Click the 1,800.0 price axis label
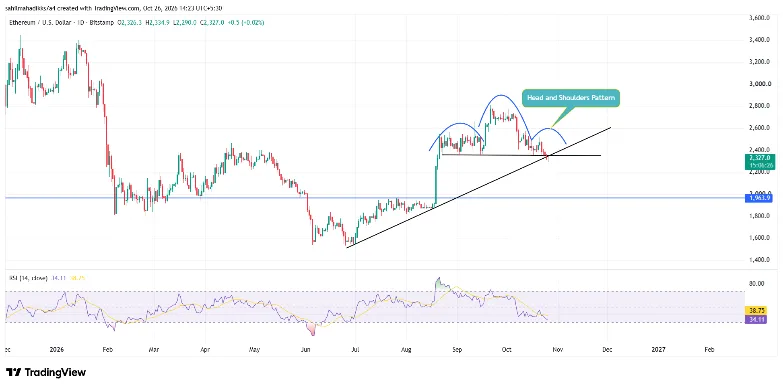The width and height of the screenshot is (783, 388). (x=761, y=216)
